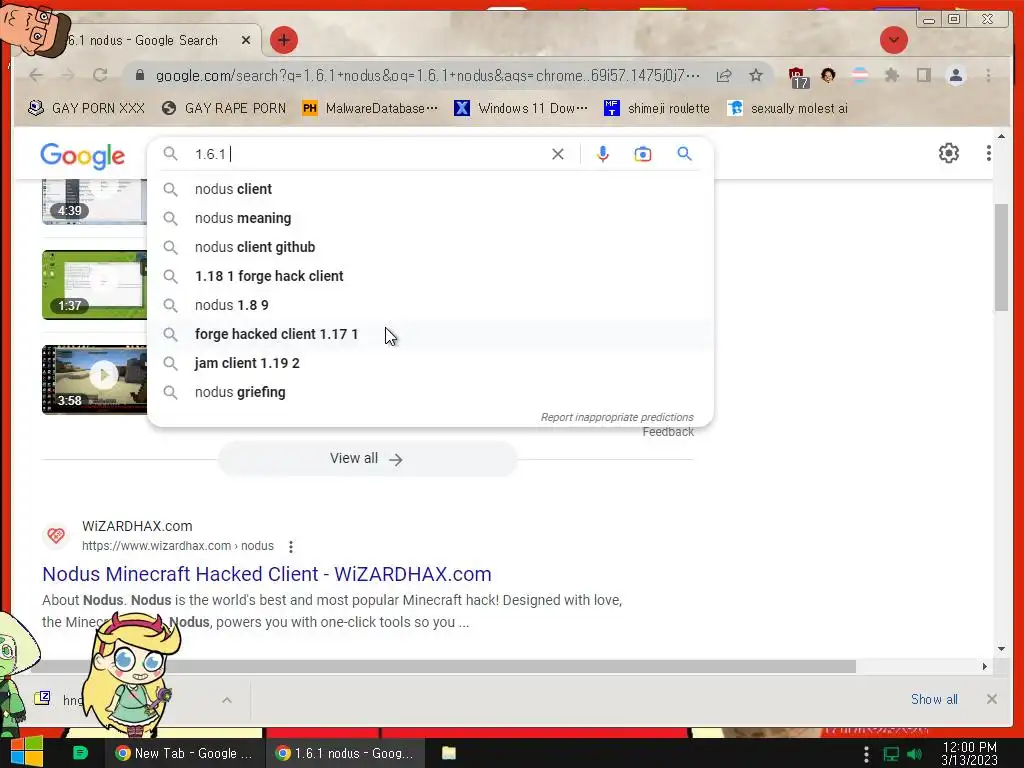The image size is (1024, 768).
Task: Click the extension icon with badge 17
Action: [x=797, y=77]
